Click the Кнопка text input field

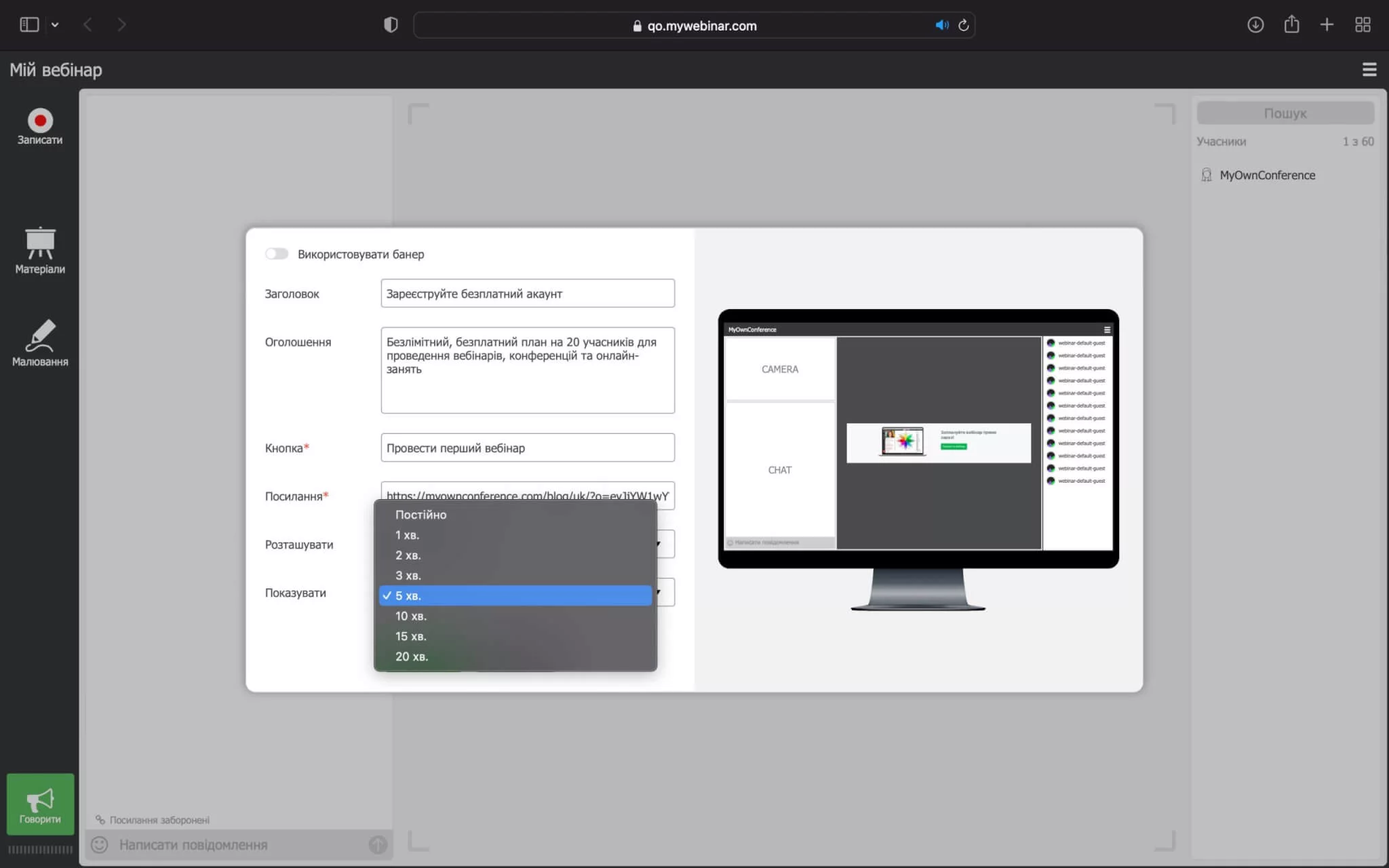click(x=528, y=448)
